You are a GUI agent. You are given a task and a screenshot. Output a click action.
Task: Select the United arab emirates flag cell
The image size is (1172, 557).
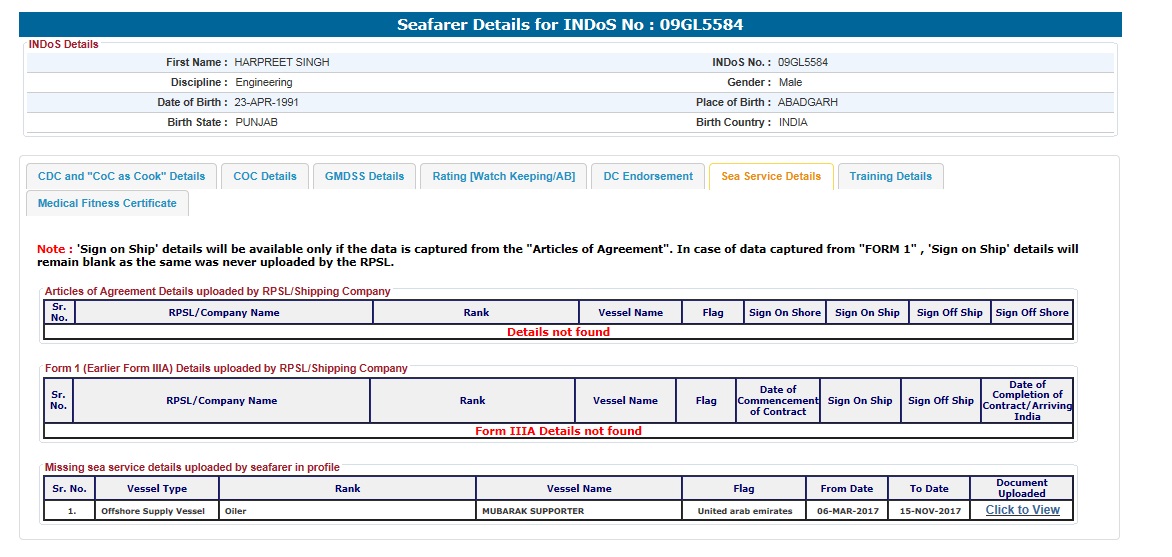(744, 511)
